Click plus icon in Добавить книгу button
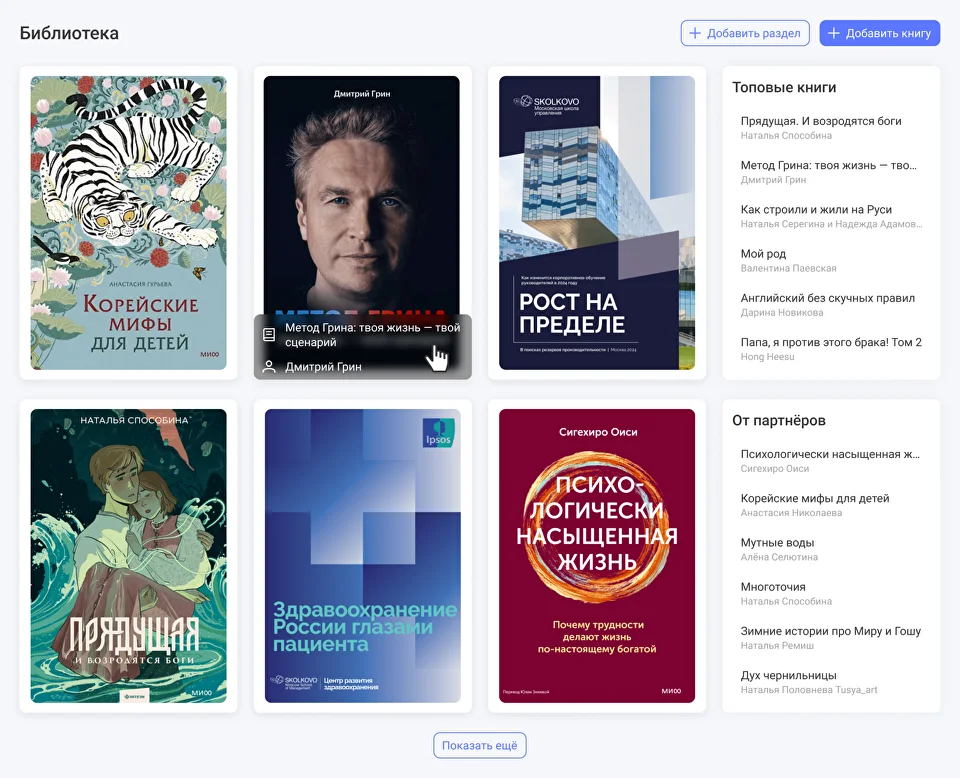Viewport: 960px width, 778px height. (x=834, y=33)
